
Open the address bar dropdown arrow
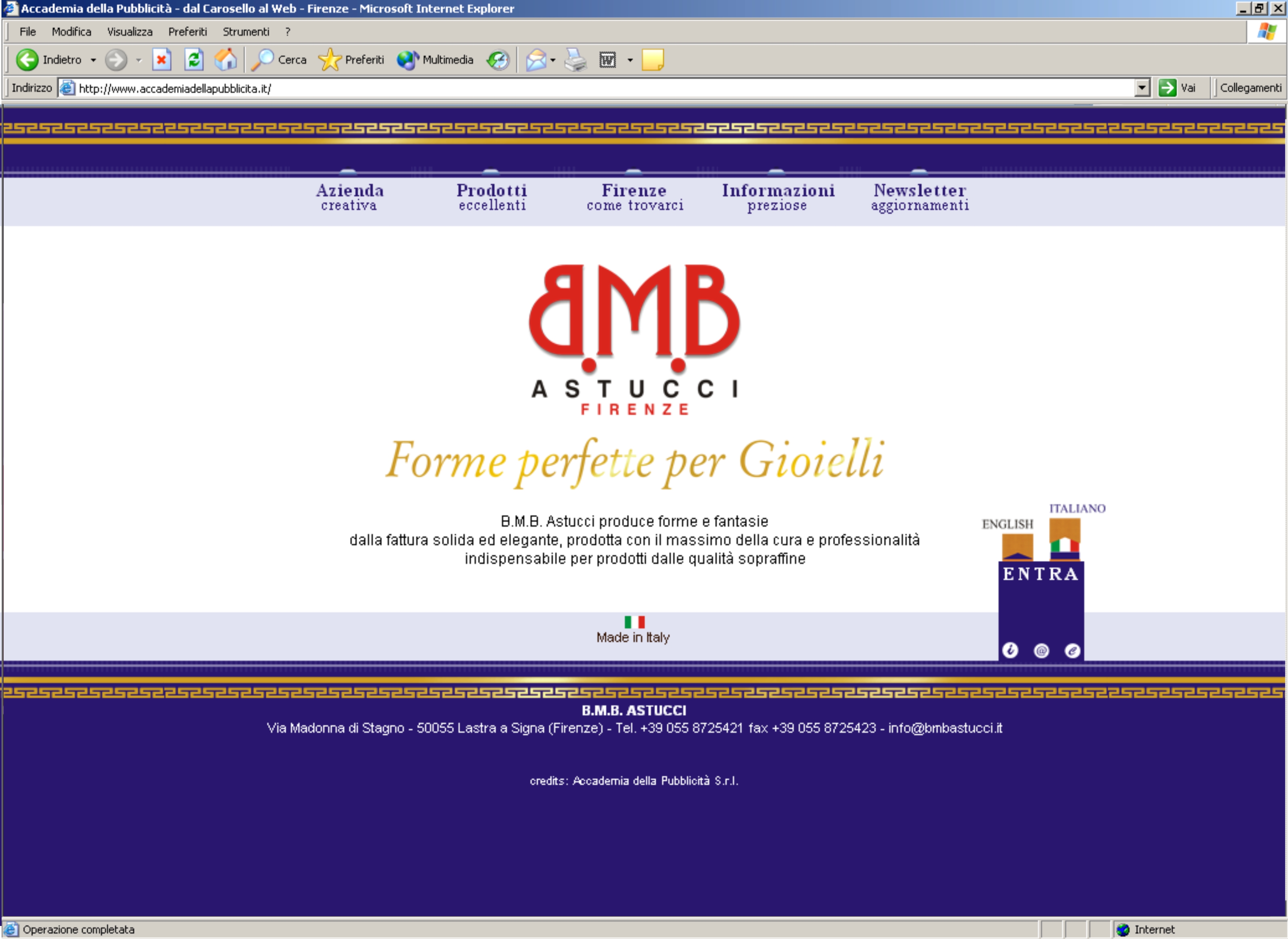[1141, 88]
